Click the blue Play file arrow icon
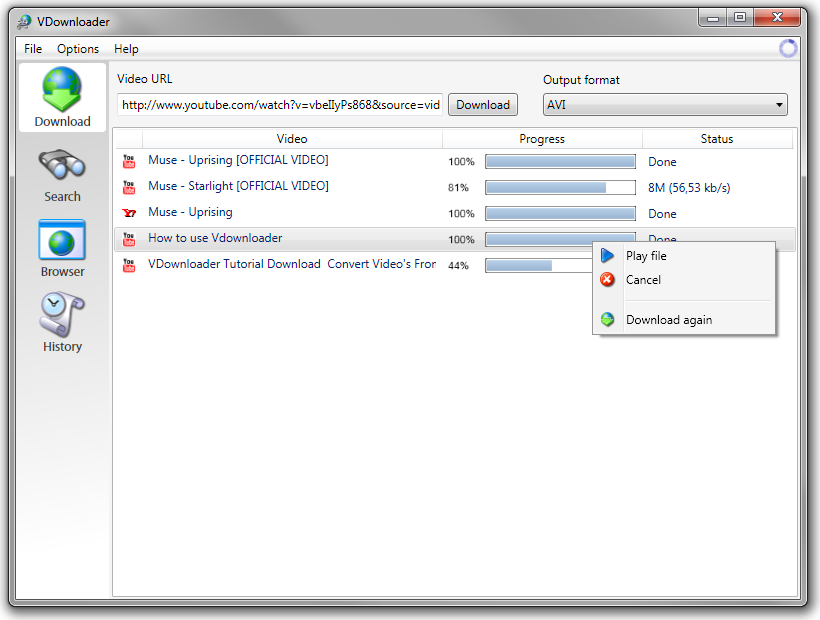Image resolution: width=820 pixels, height=620 pixels. pos(607,256)
